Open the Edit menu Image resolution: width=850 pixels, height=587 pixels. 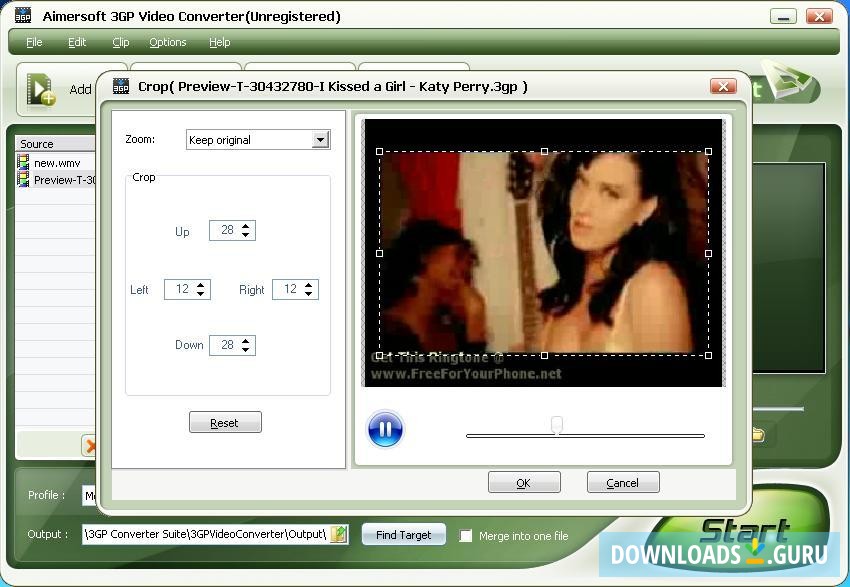pyautogui.click(x=76, y=42)
